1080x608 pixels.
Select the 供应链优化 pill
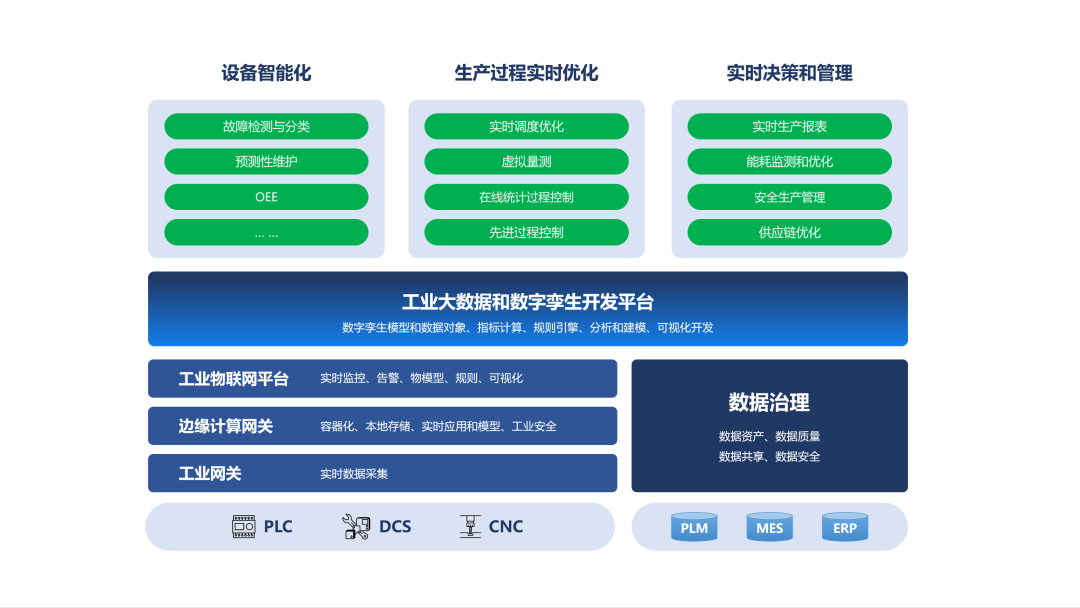coord(789,233)
